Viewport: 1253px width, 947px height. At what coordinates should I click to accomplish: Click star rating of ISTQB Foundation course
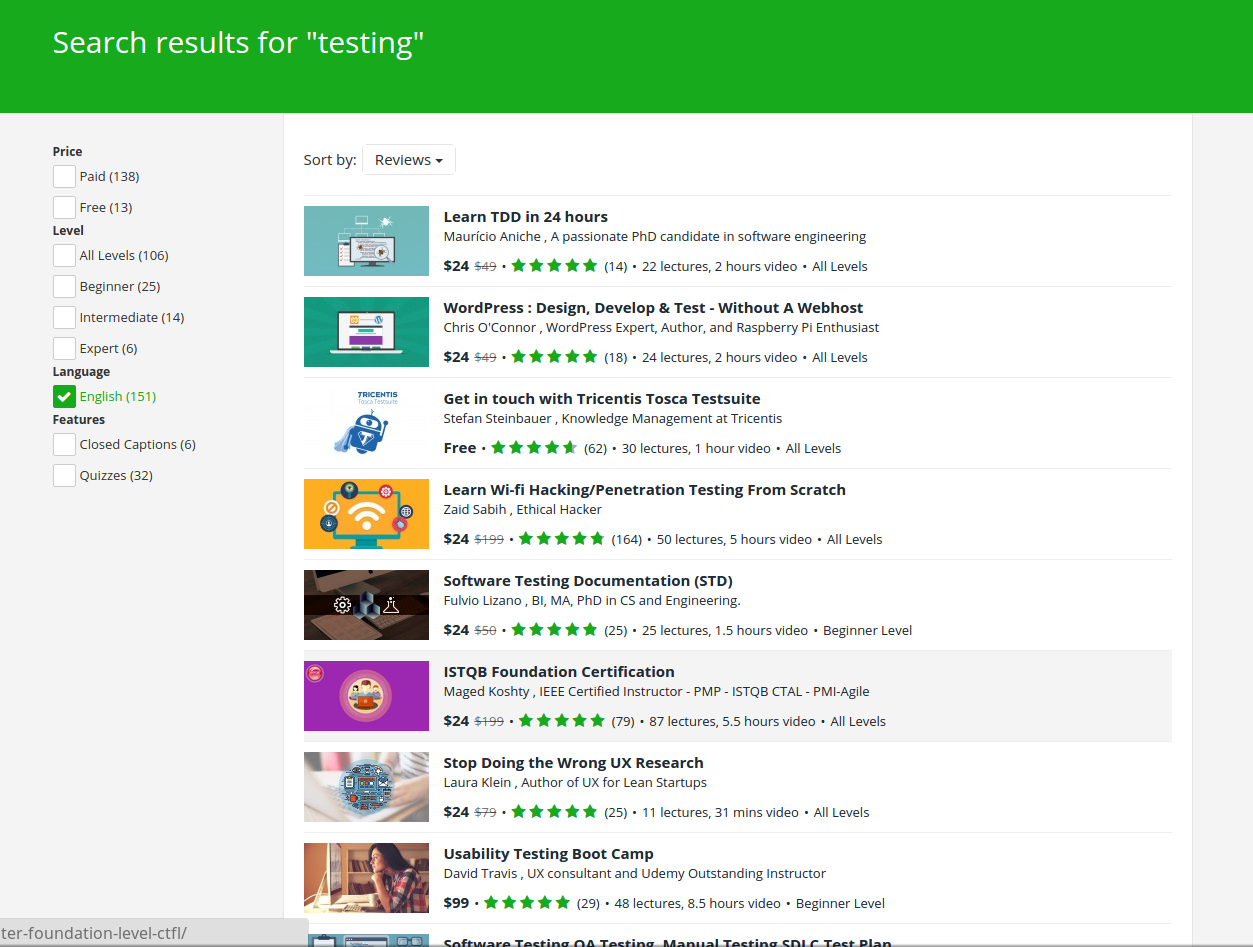click(562, 721)
